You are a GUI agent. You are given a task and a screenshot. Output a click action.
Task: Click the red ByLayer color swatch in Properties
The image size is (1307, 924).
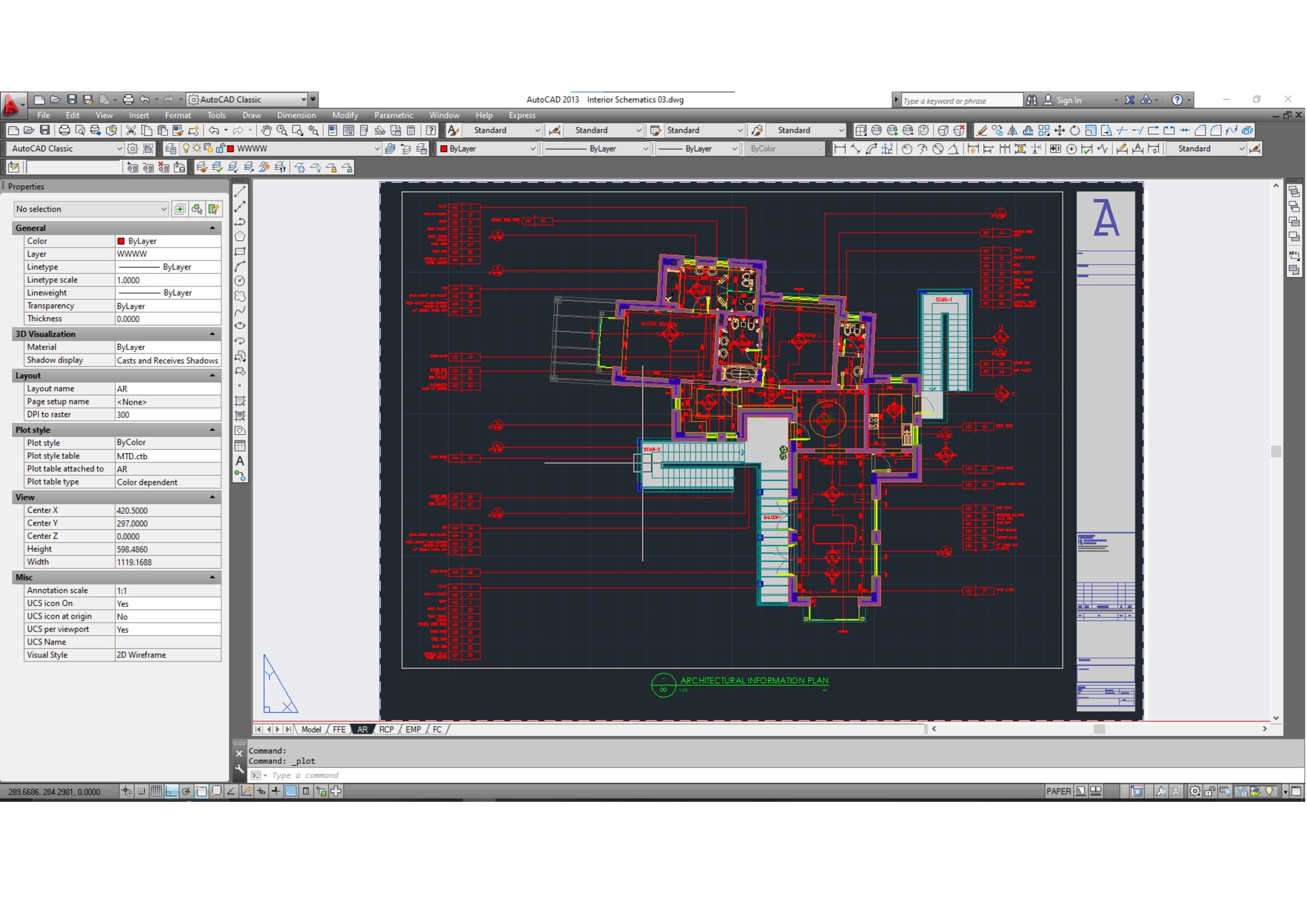click(x=121, y=240)
